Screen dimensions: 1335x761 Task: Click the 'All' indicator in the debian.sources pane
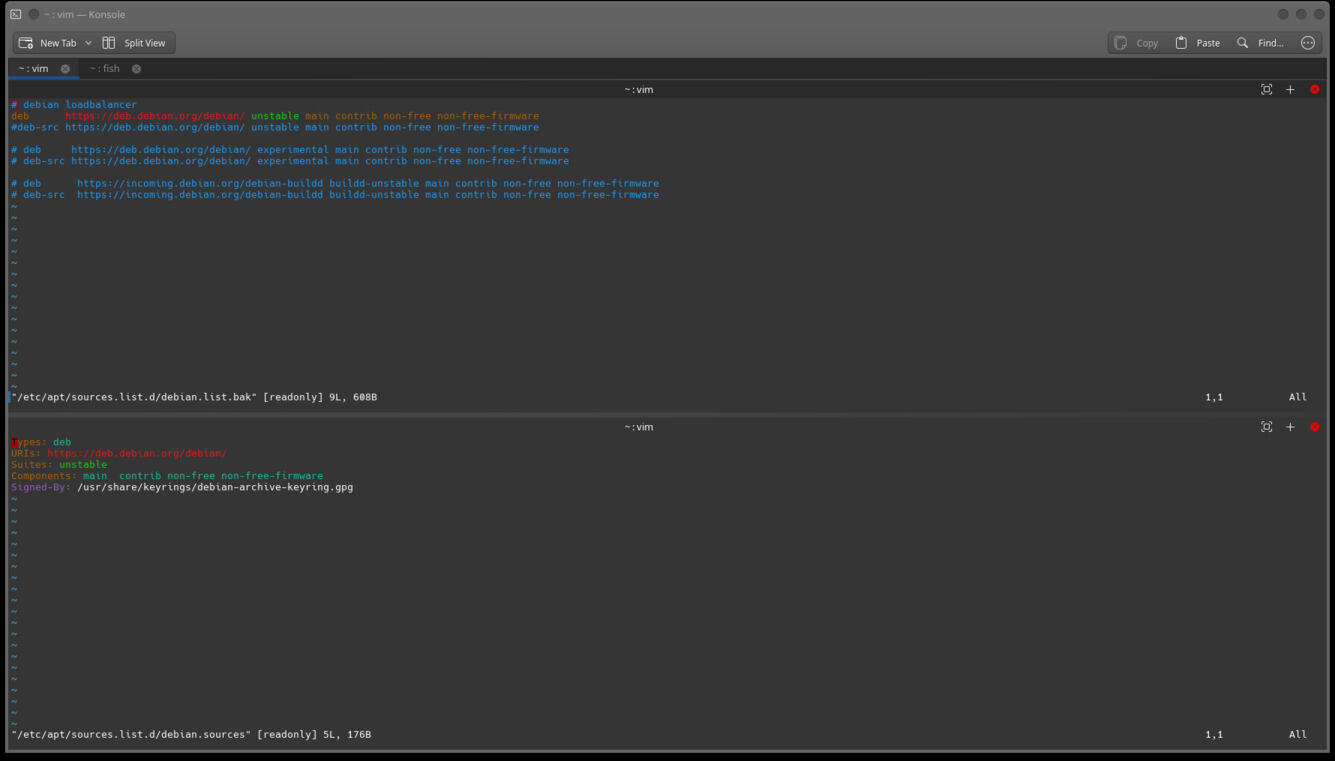tap(1298, 734)
